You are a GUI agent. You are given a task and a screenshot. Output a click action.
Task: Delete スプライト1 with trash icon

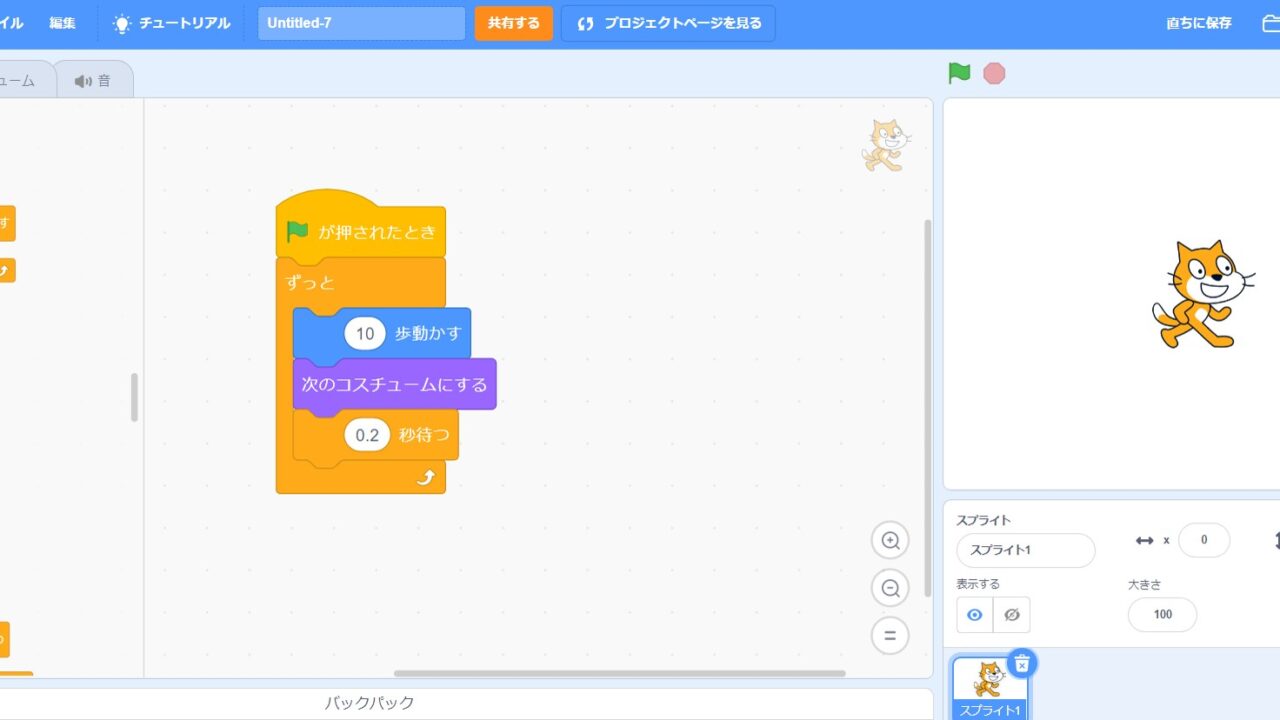(x=1021, y=664)
